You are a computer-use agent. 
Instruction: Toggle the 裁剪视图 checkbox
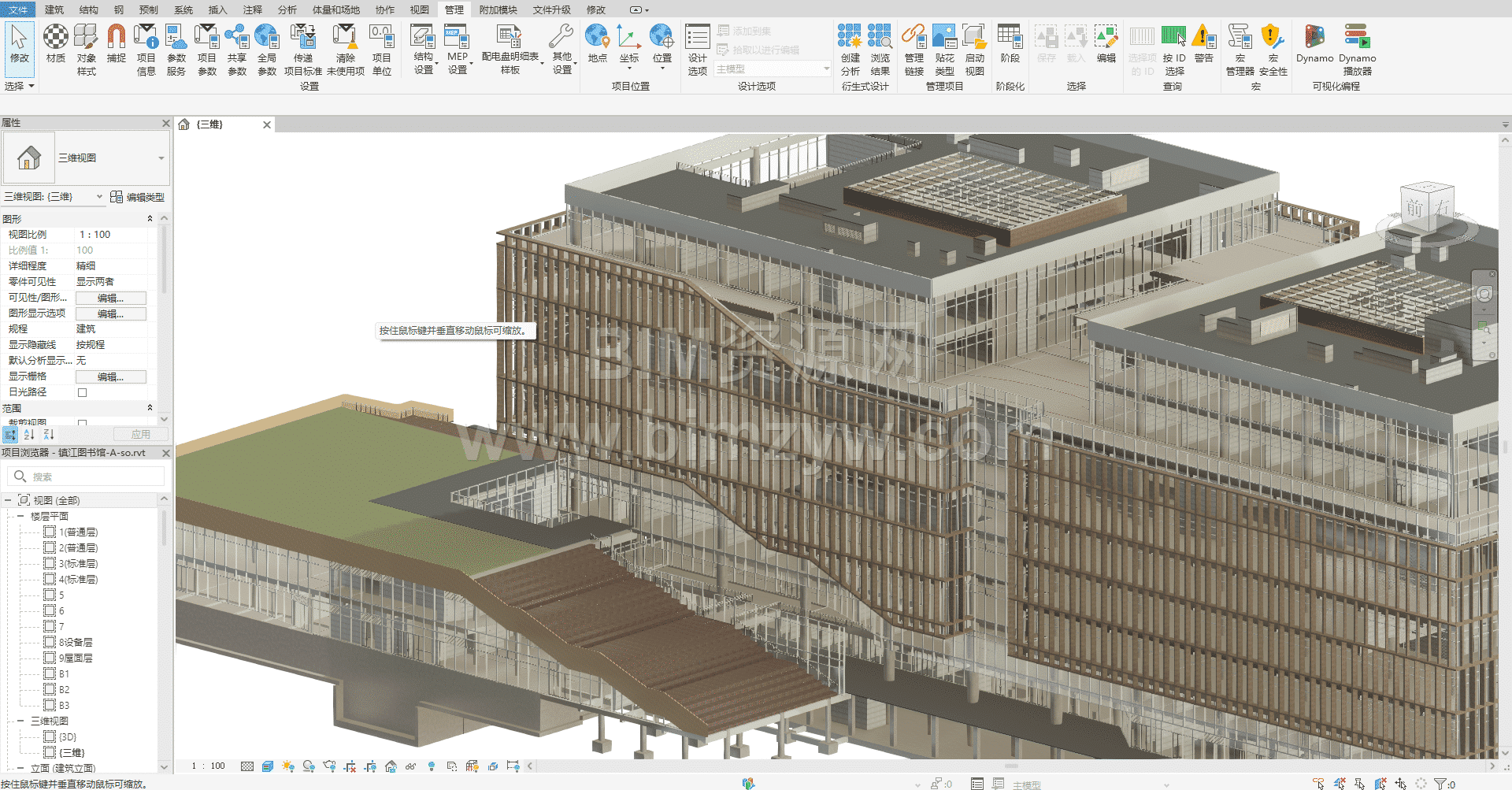coord(82,423)
